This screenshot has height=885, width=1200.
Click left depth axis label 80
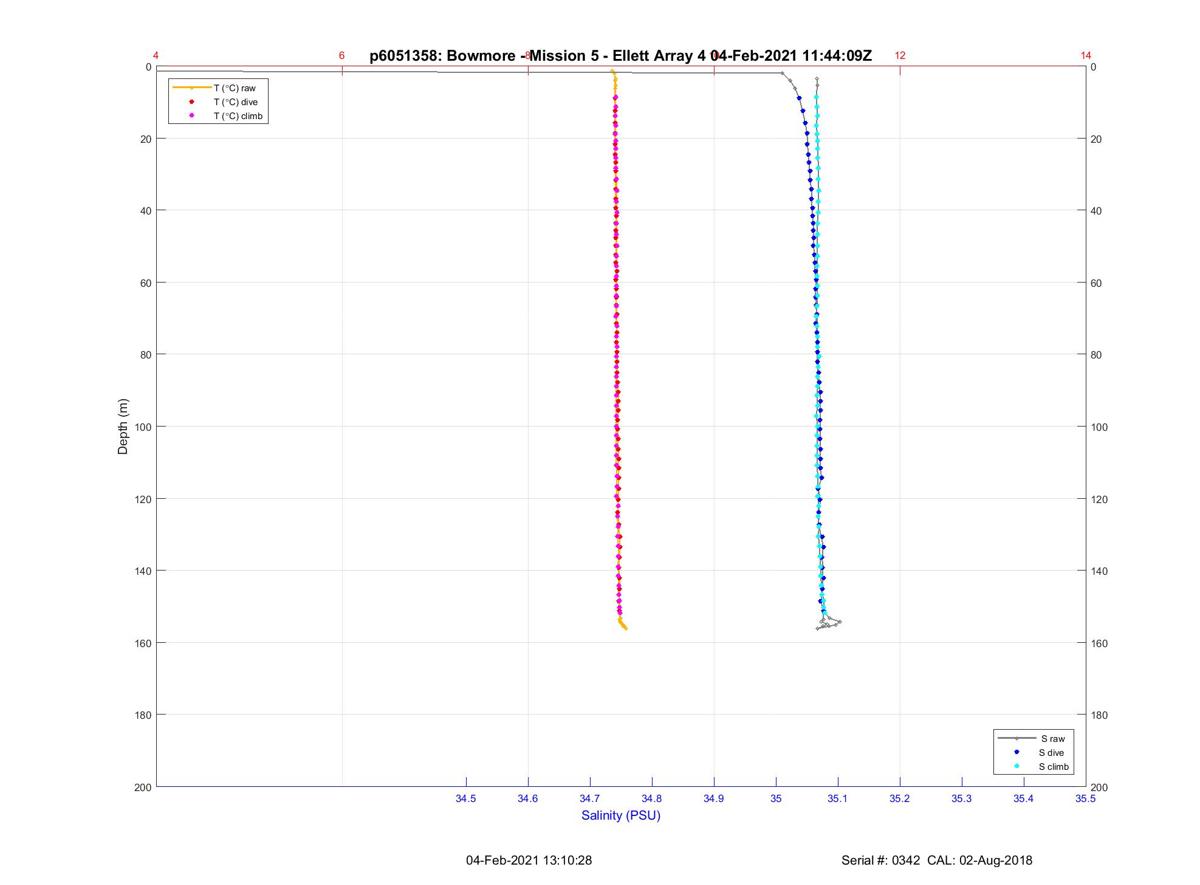(x=145, y=355)
